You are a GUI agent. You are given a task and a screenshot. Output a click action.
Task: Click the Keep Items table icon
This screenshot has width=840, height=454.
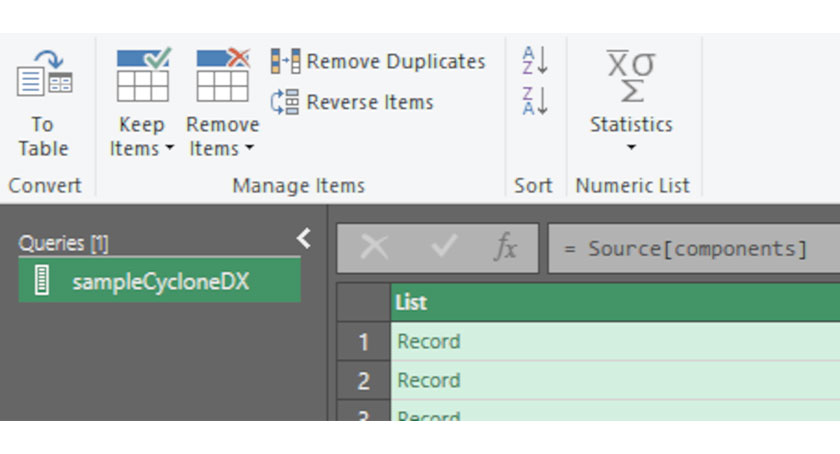[142, 76]
